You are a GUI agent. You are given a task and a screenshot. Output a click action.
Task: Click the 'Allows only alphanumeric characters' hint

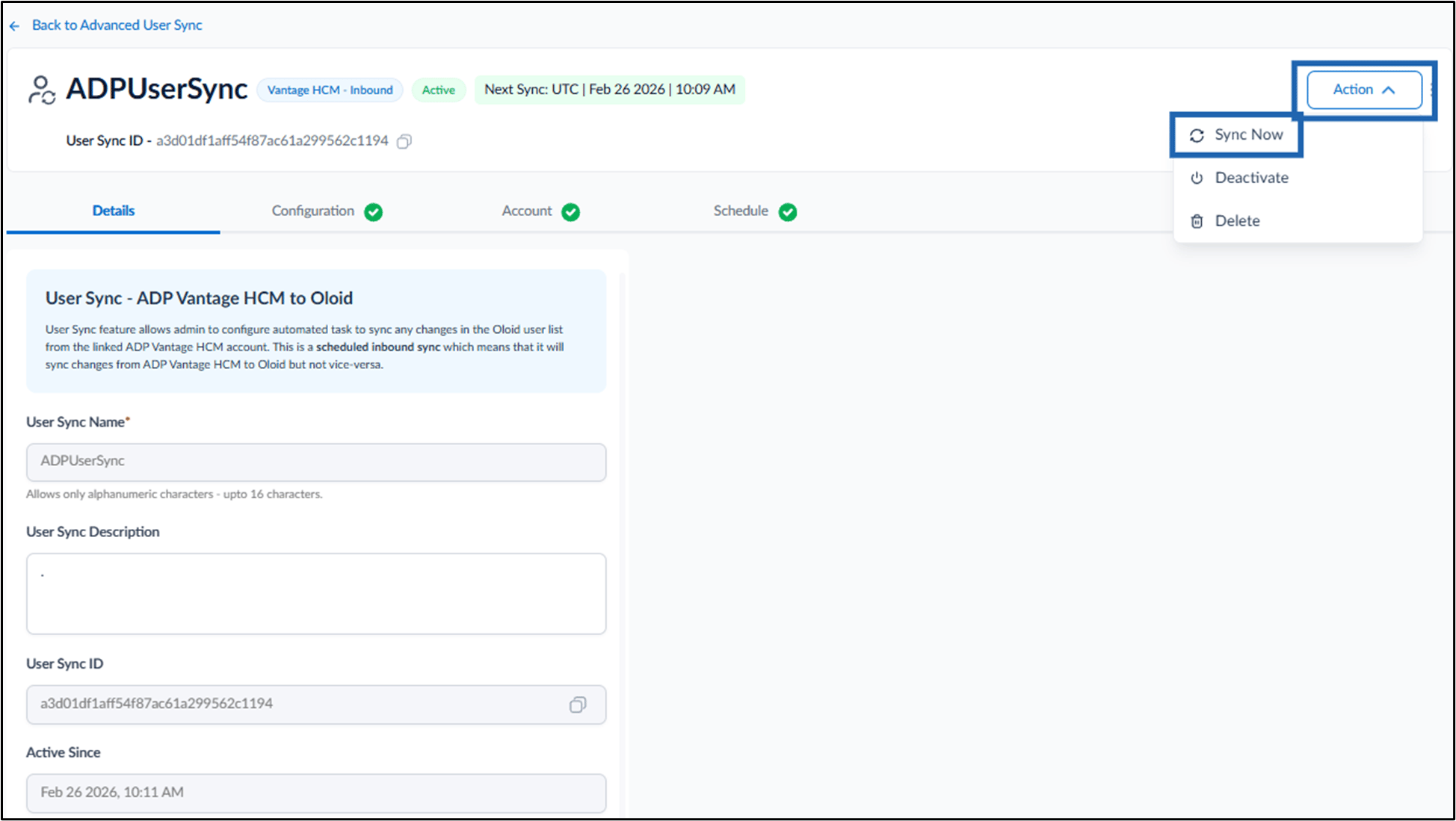(174, 494)
